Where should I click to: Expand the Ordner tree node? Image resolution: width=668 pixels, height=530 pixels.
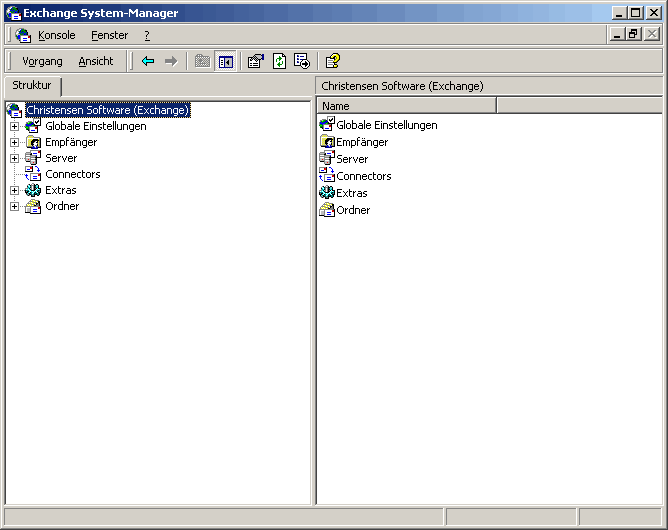pyautogui.click(x=14, y=206)
